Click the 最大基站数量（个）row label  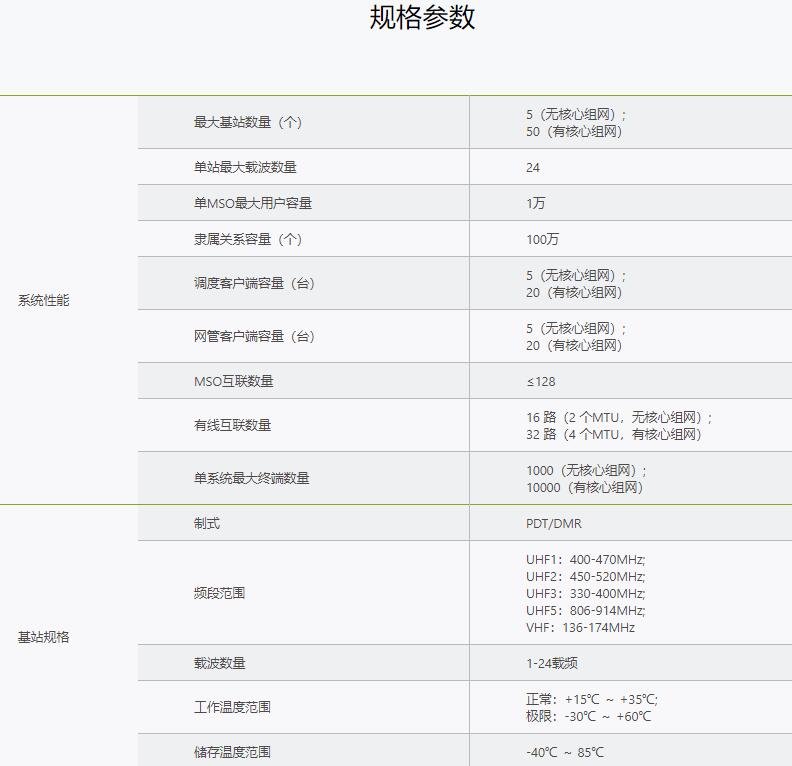point(248,122)
